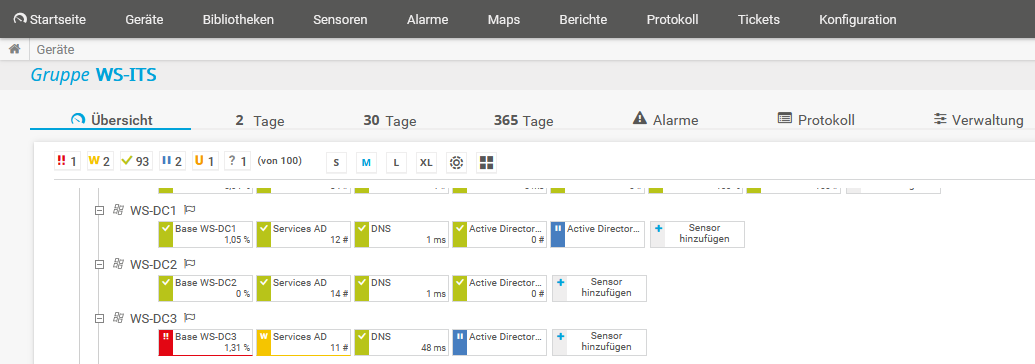The width and height of the screenshot is (1035, 364).
Task: Select the XL view size
Action: 426,163
